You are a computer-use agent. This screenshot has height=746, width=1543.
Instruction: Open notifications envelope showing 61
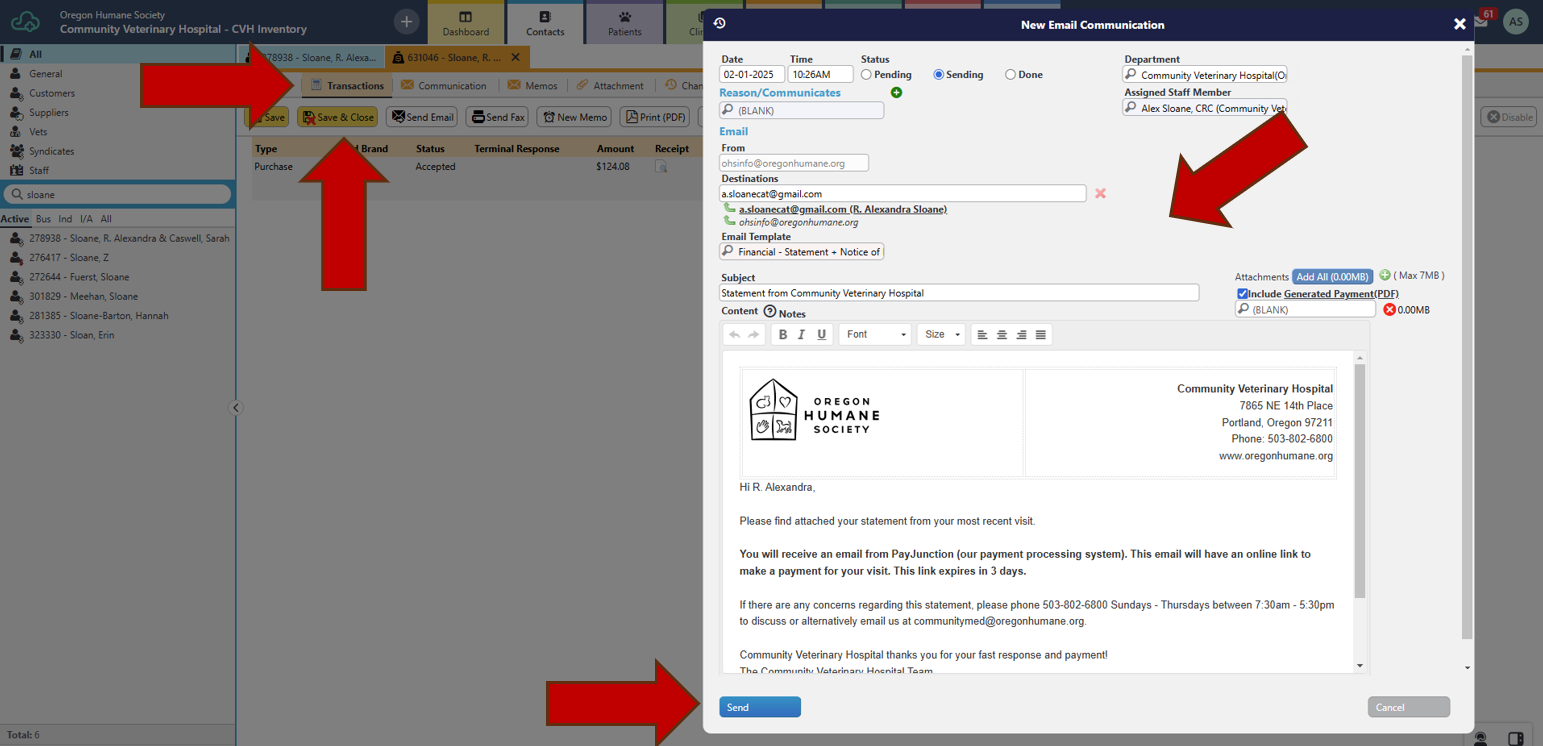tap(1481, 21)
